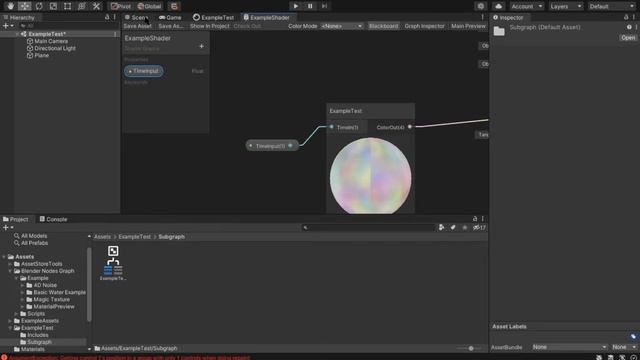Select the ExampleTest subgraph asset

tap(113, 263)
